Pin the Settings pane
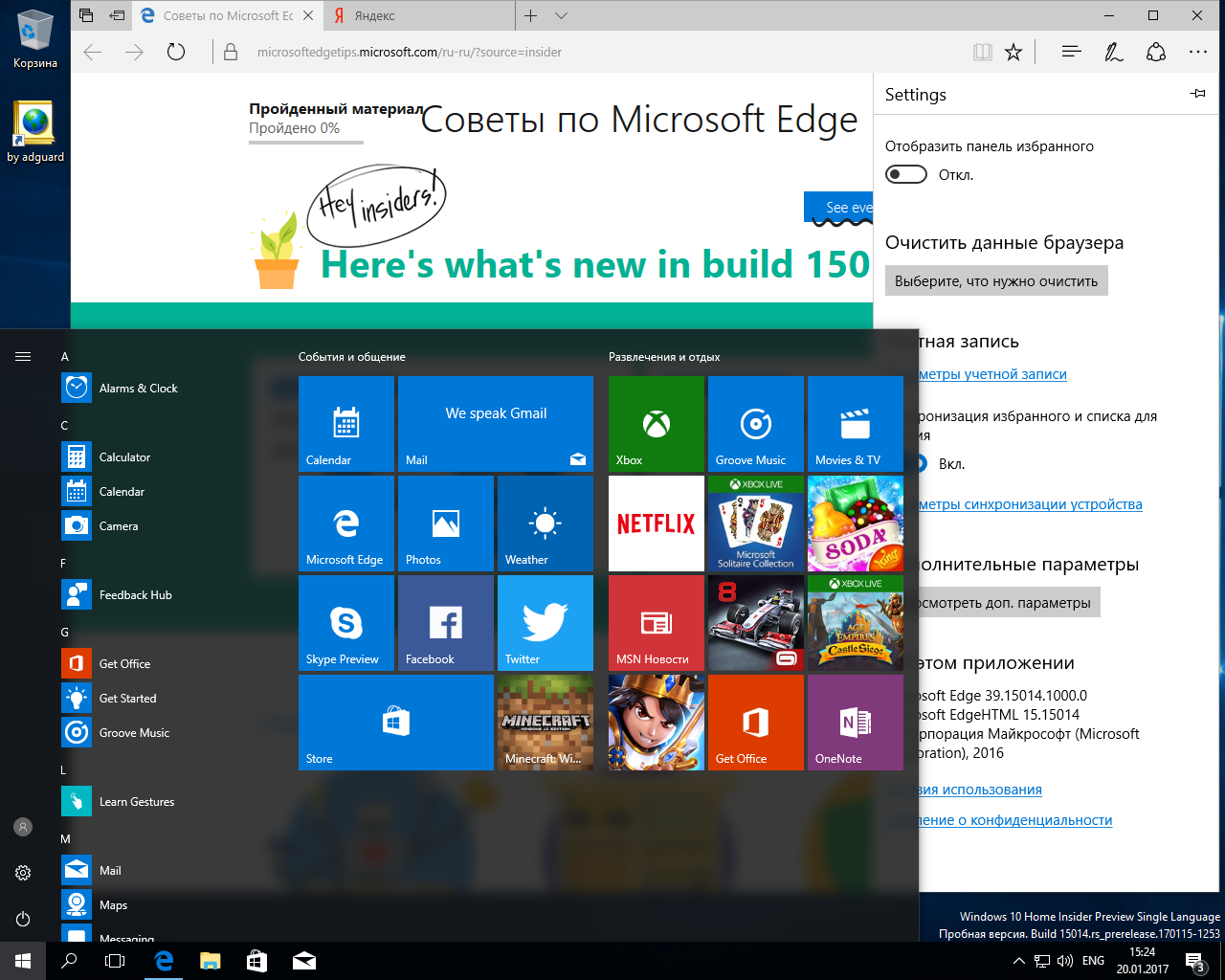Image resolution: width=1225 pixels, height=980 pixels. coord(1197,94)
